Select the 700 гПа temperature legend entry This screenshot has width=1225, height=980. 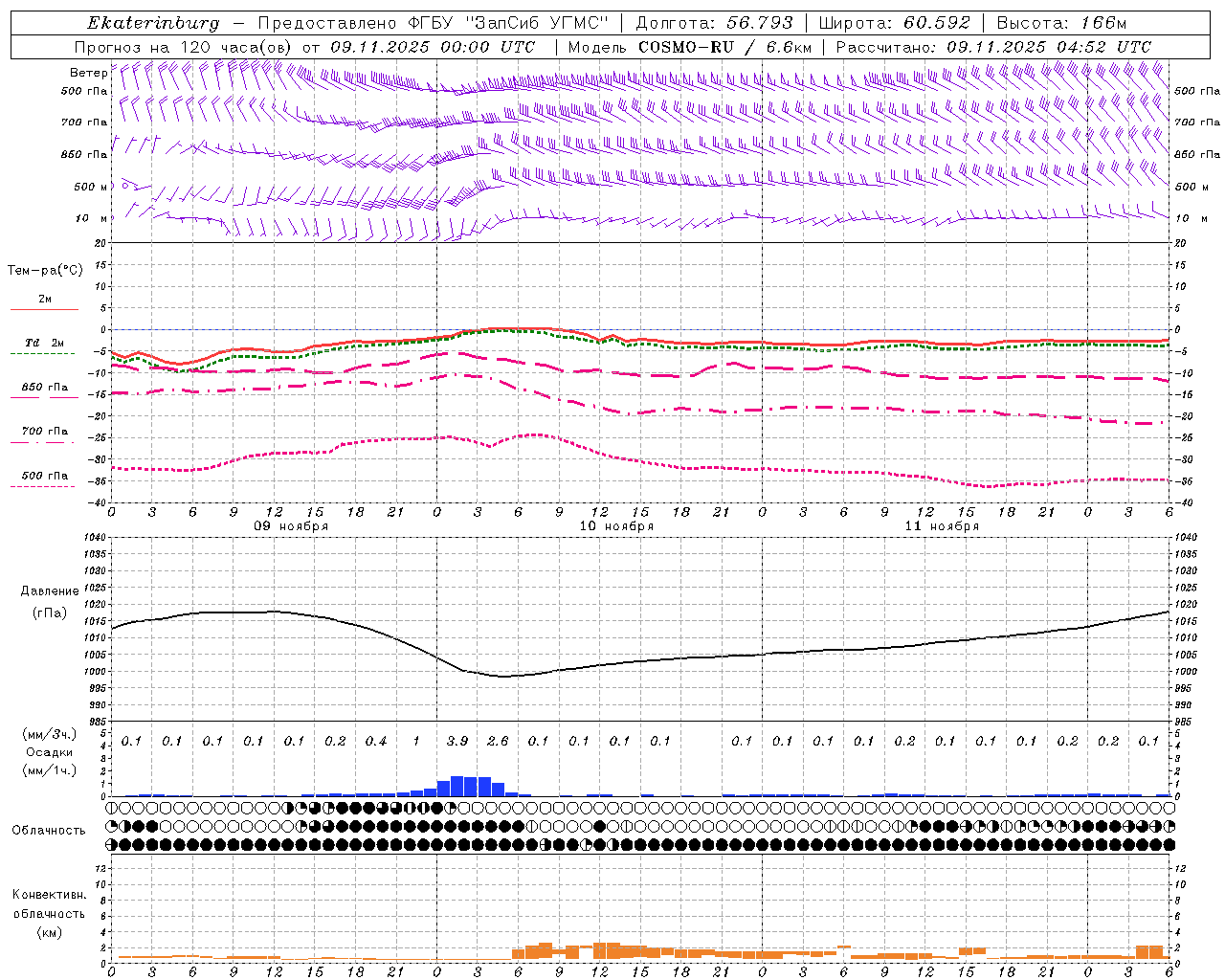[44, 432]
